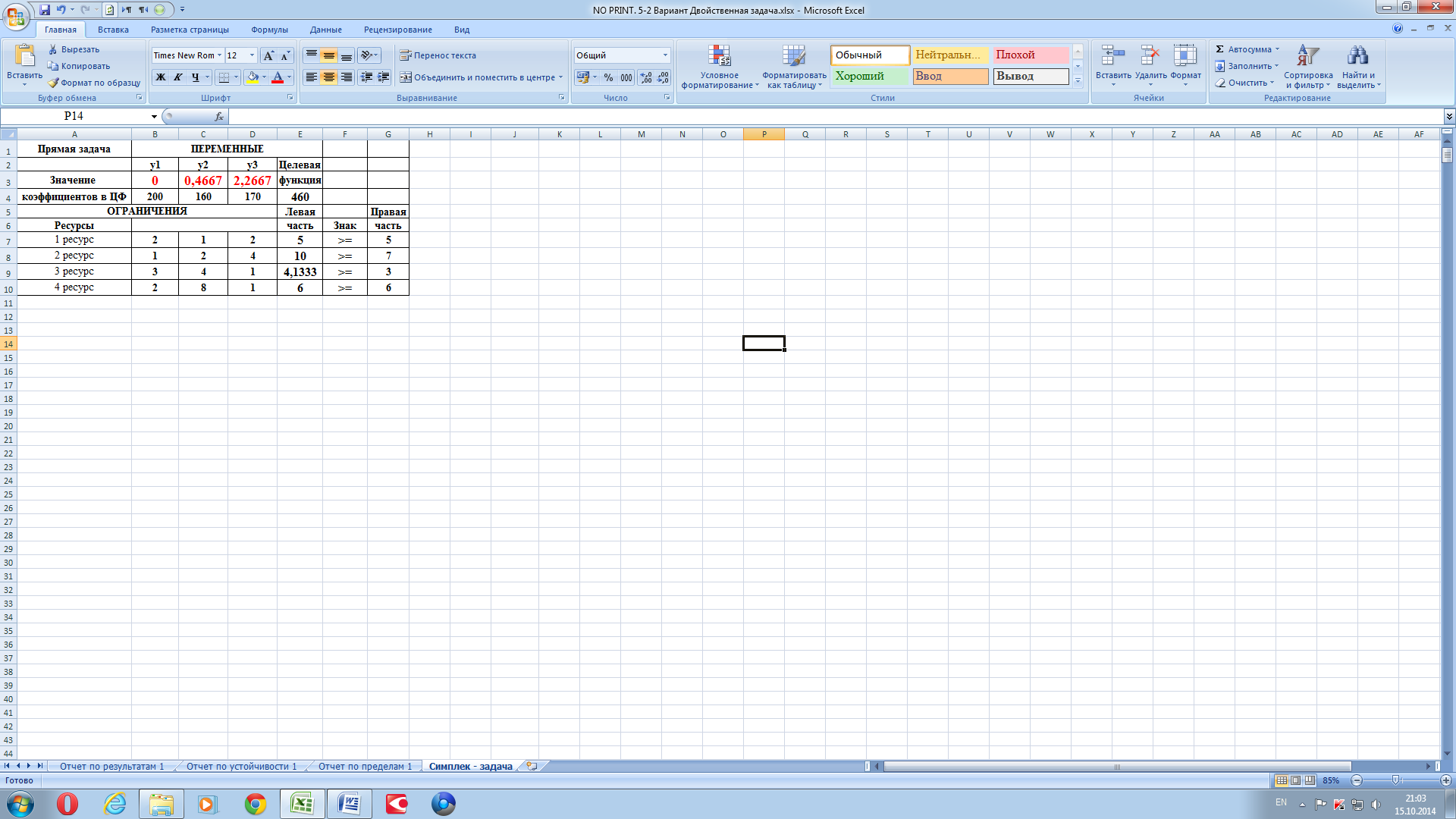Viewport: 1456px width, 819px height.
Task: Expand the number format Общий dropdown
Action: (x=665, y=55)
